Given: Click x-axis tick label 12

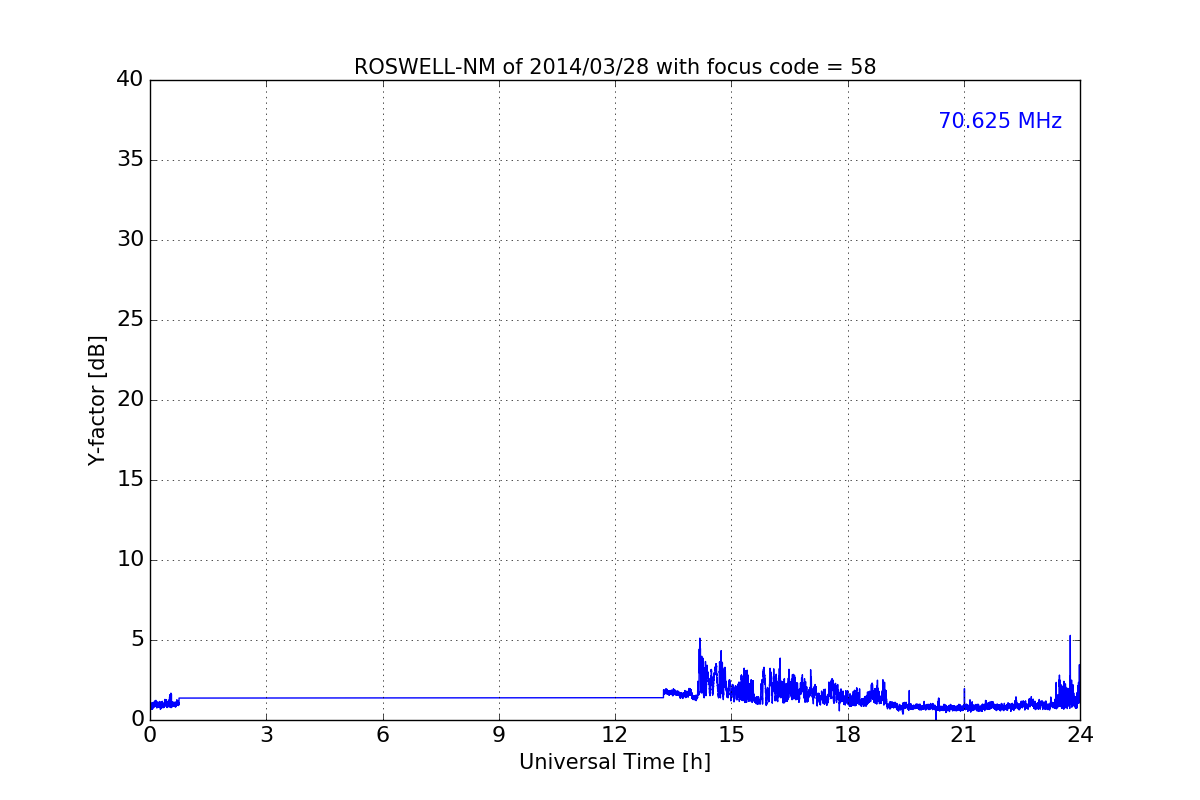Looking at the screenshot, I should [x=615, y=735].
